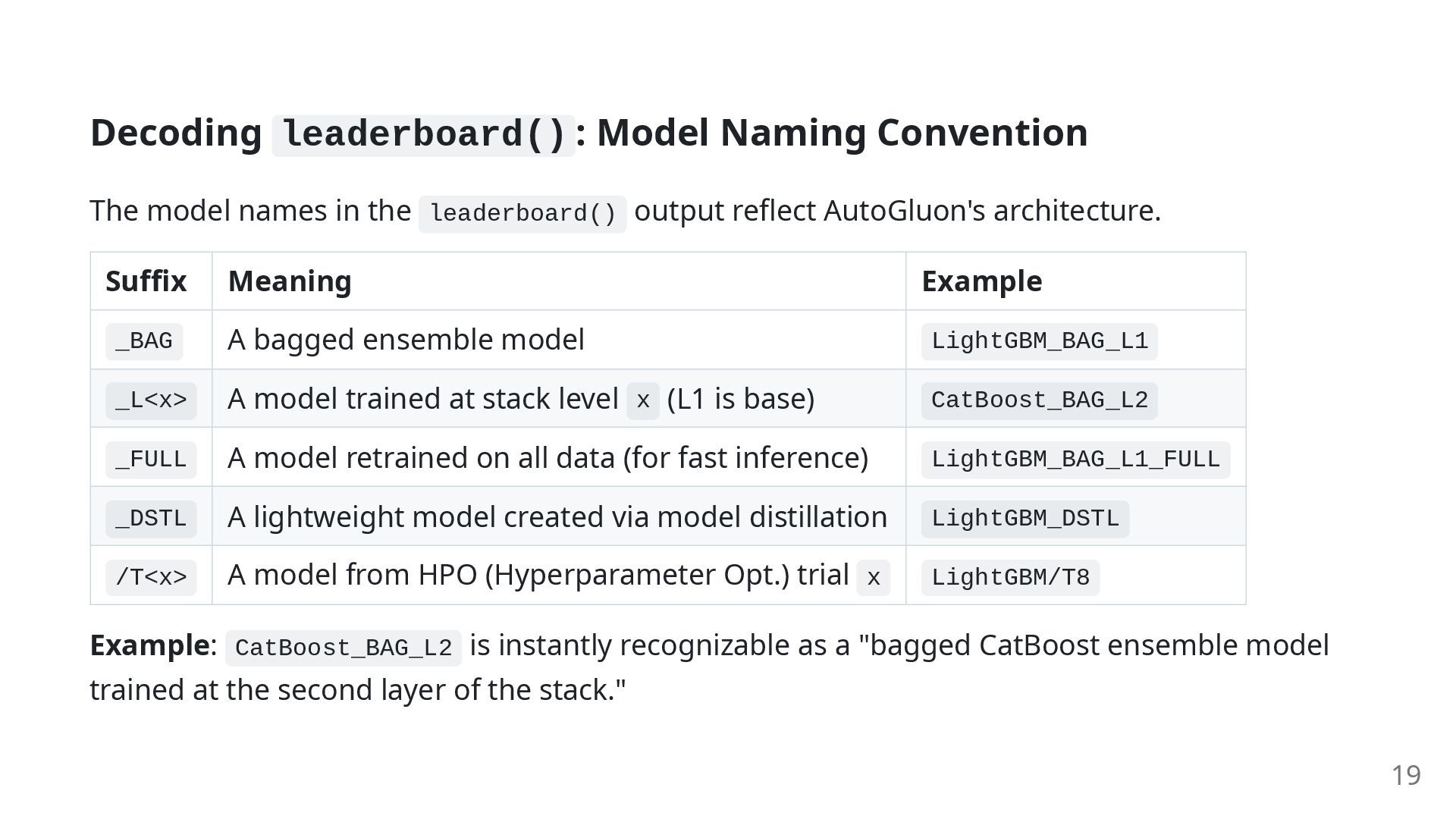The image size is (1456, 819).
Task: Click the LightGBM_BAG_L1_FULL example code
Action: [1075, 460]
